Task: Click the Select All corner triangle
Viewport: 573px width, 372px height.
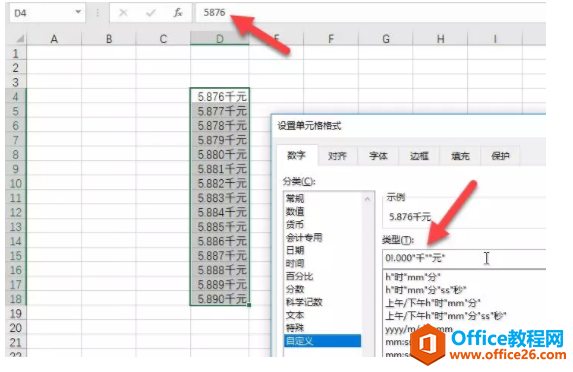Action: [20, 39]
